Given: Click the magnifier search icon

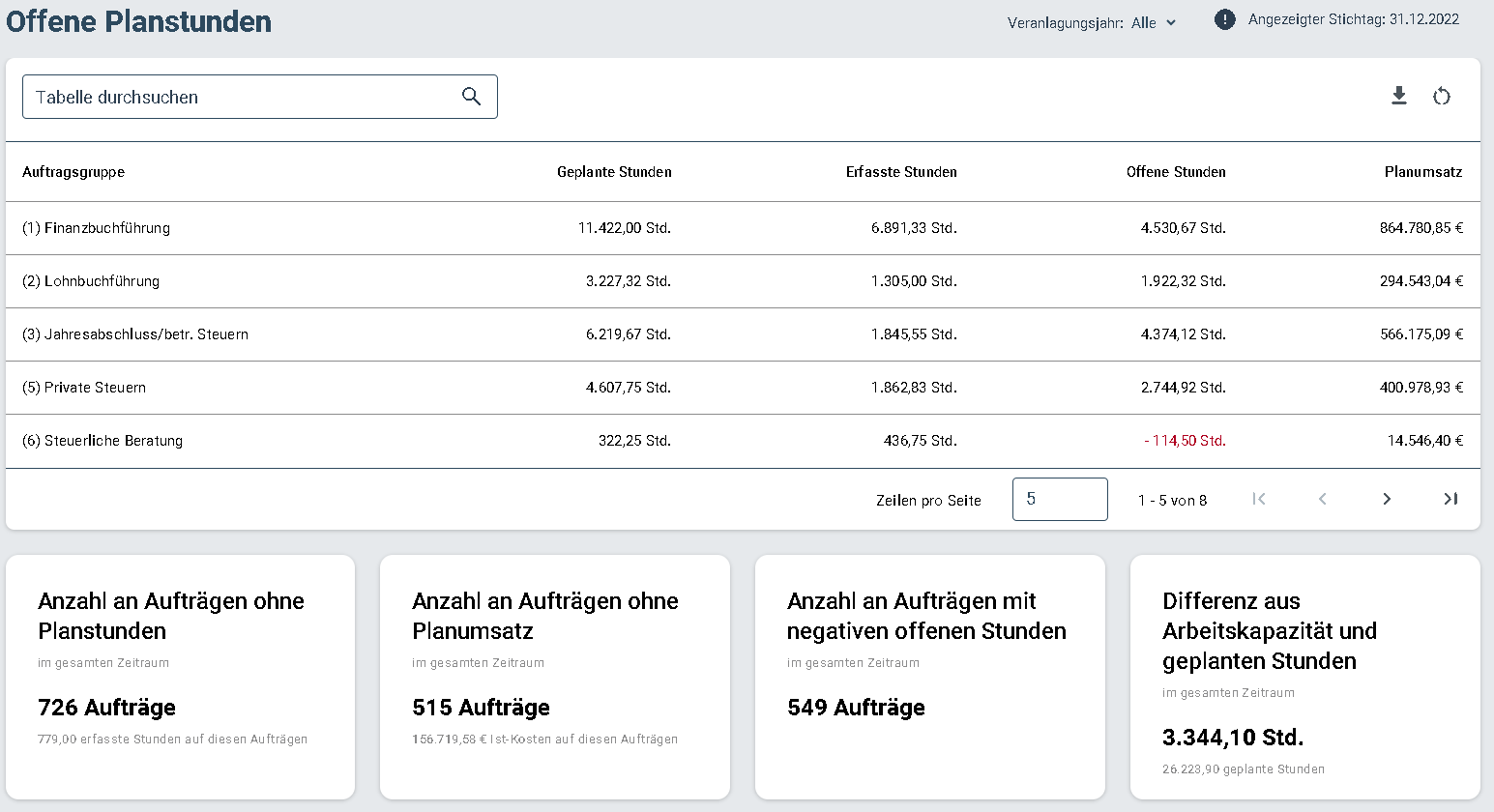Looking at the screenshot, I should point(471,97).
